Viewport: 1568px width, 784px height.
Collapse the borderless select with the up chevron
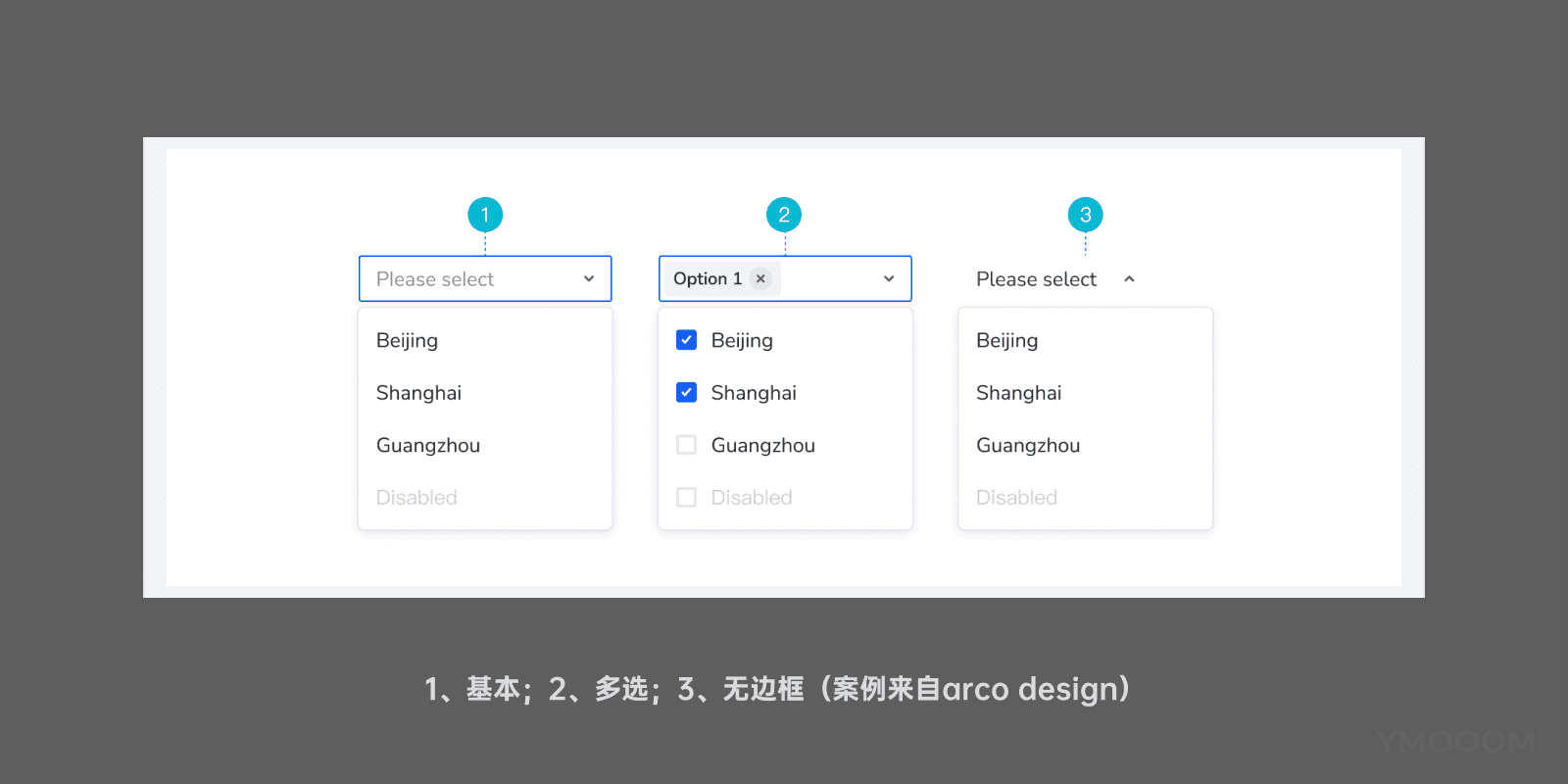click(1129, 279)
